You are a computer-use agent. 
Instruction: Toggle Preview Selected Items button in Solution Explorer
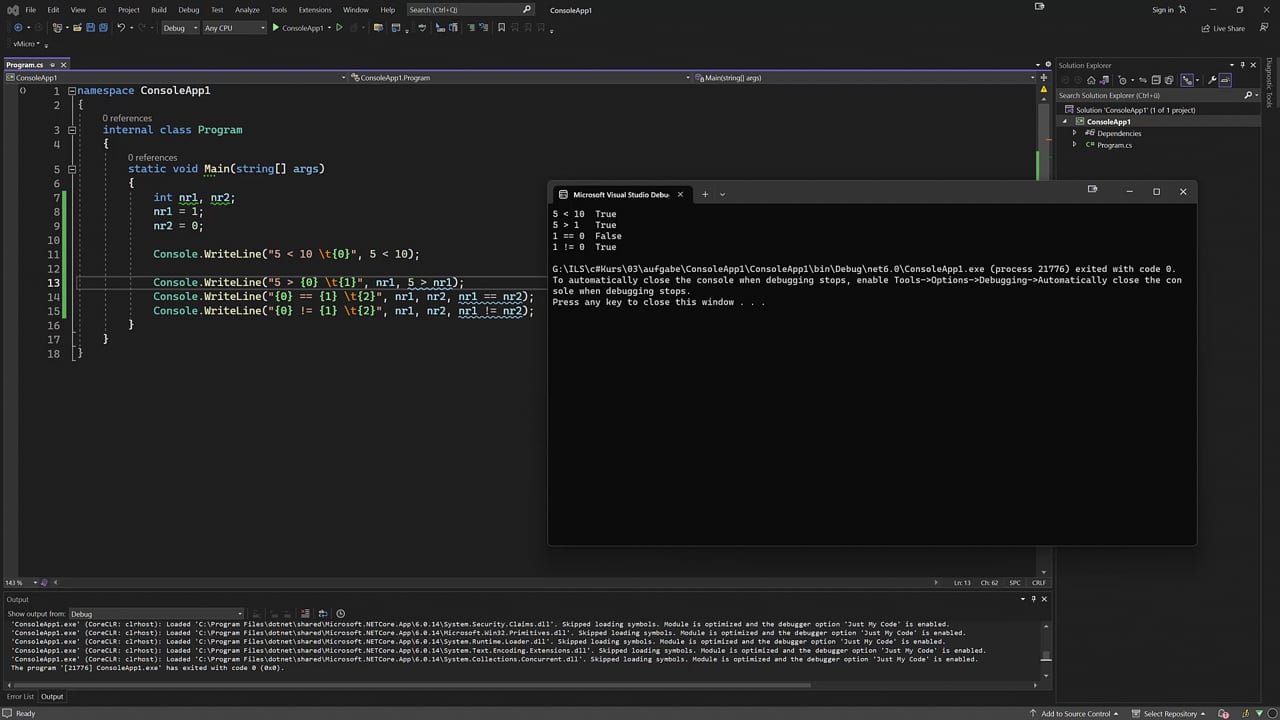(1225, 80)
